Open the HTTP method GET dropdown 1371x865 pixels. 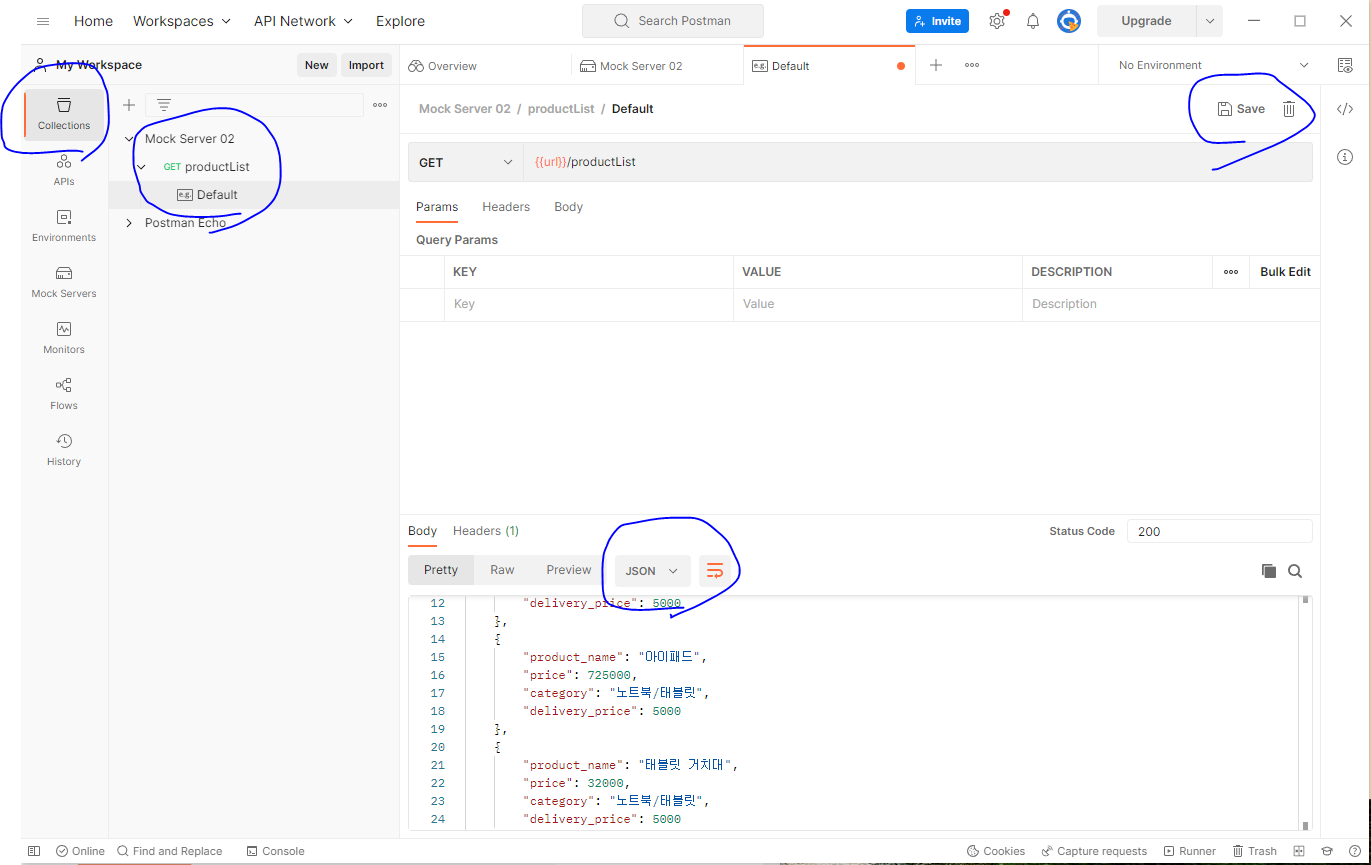pos(465,162)
